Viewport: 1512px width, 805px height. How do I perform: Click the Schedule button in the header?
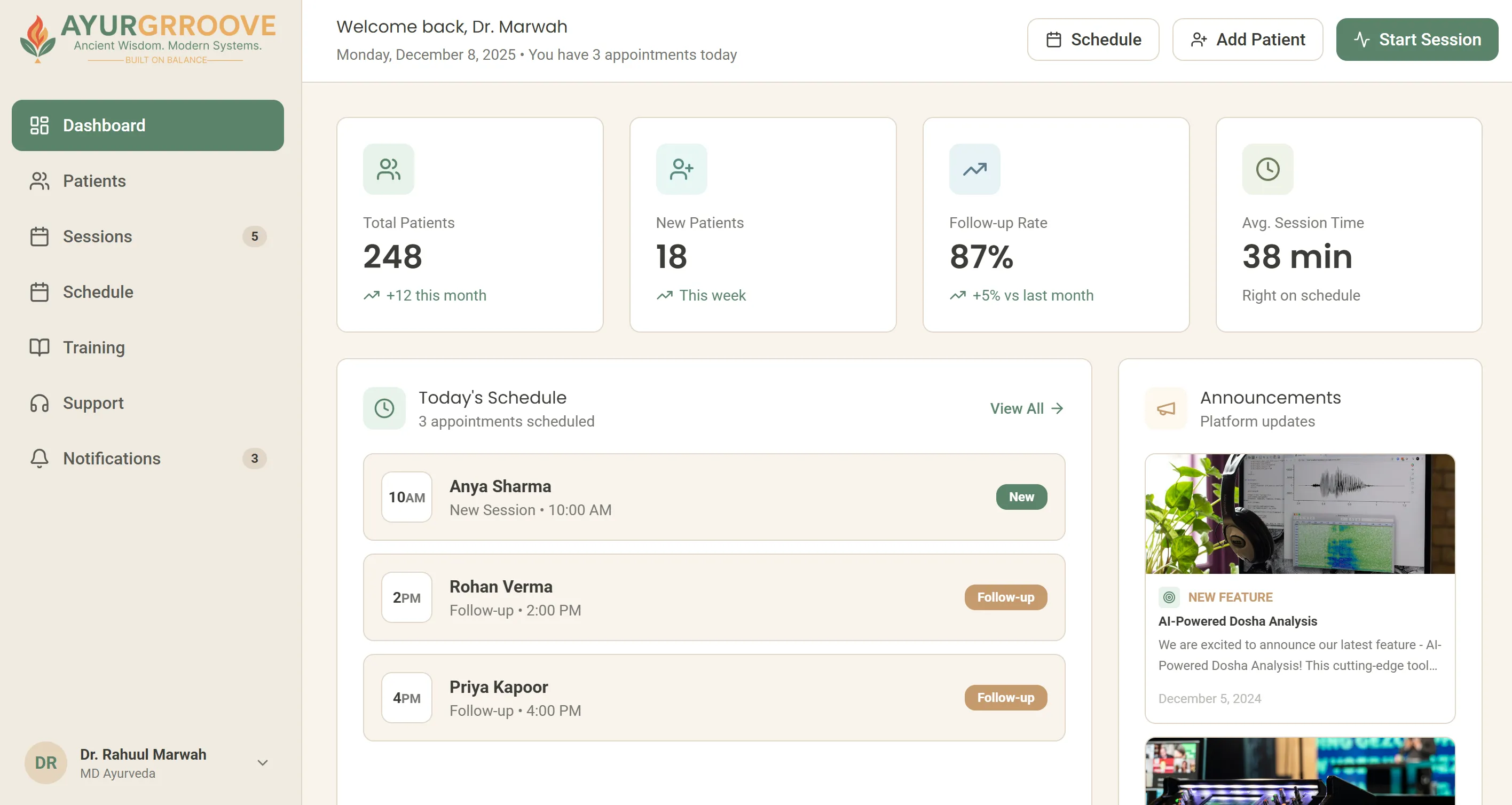pyautogui.click(x=1093, y=40)
